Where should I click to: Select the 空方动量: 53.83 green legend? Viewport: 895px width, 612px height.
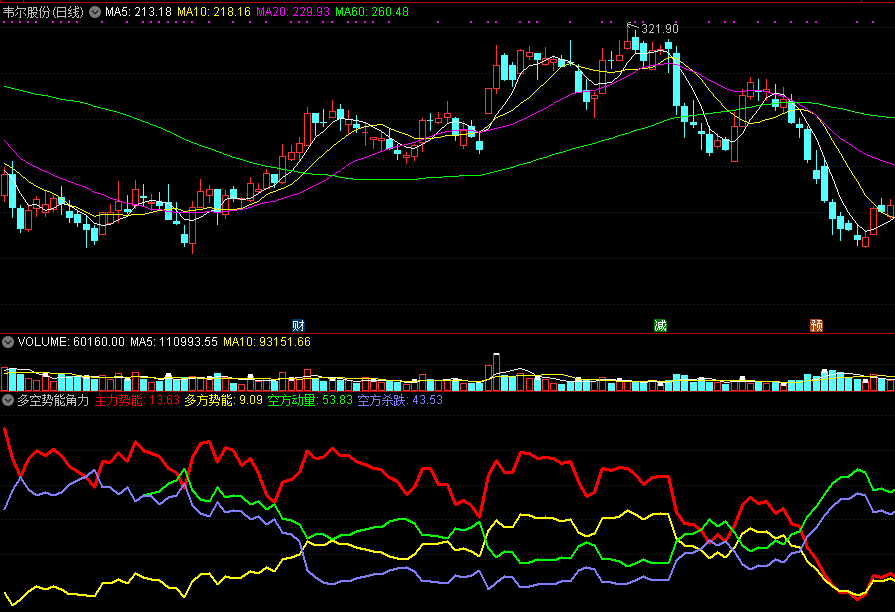click(x=310, y=400)
